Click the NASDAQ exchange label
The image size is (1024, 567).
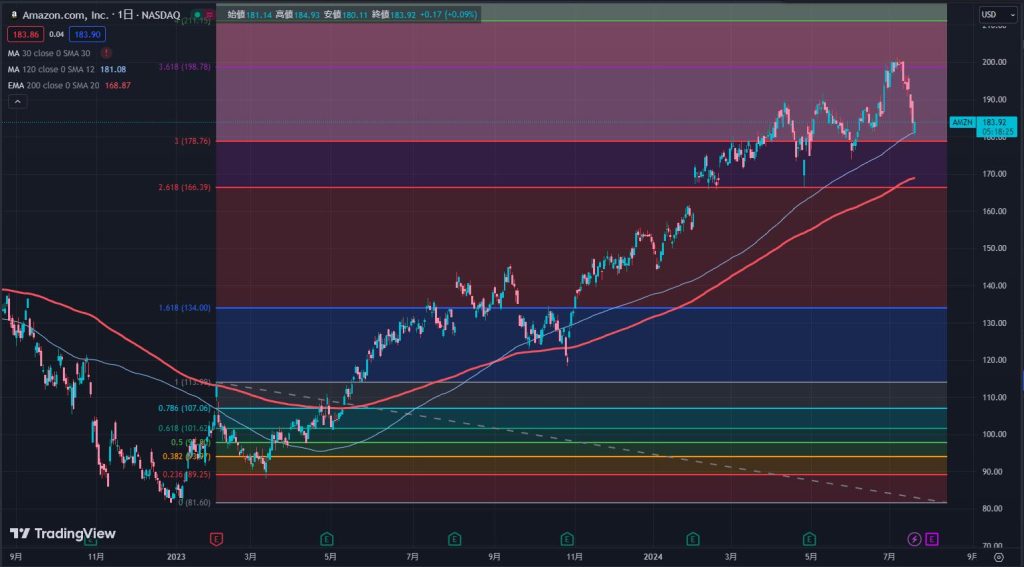click(x=161, y=15)
